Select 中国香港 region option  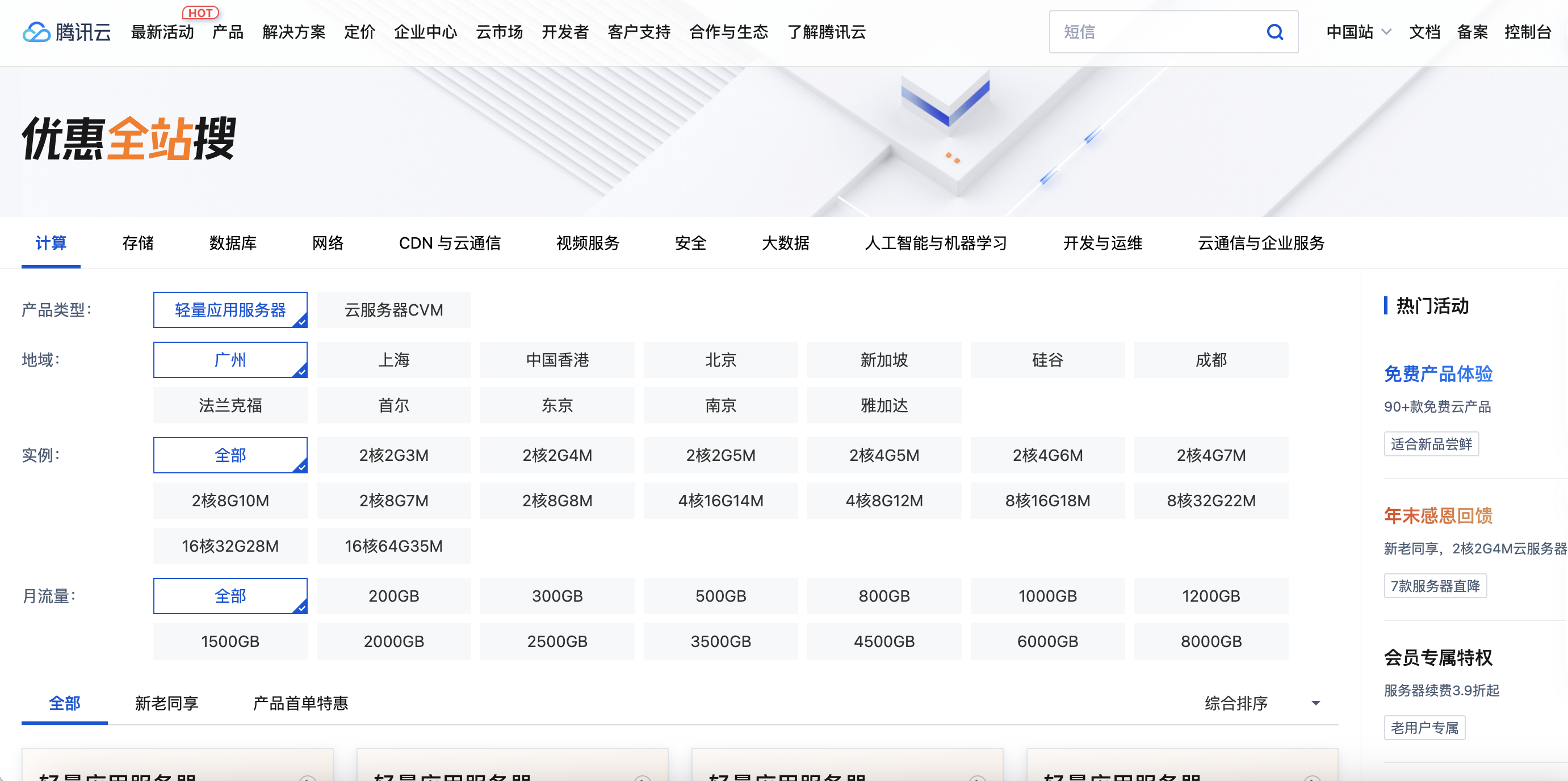tap(557, 360)
